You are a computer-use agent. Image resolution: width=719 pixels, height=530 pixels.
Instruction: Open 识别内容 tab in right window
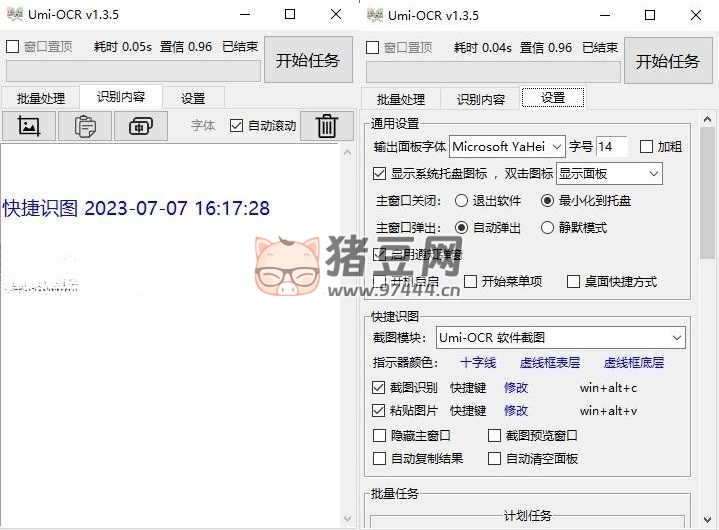pos(481,99)
